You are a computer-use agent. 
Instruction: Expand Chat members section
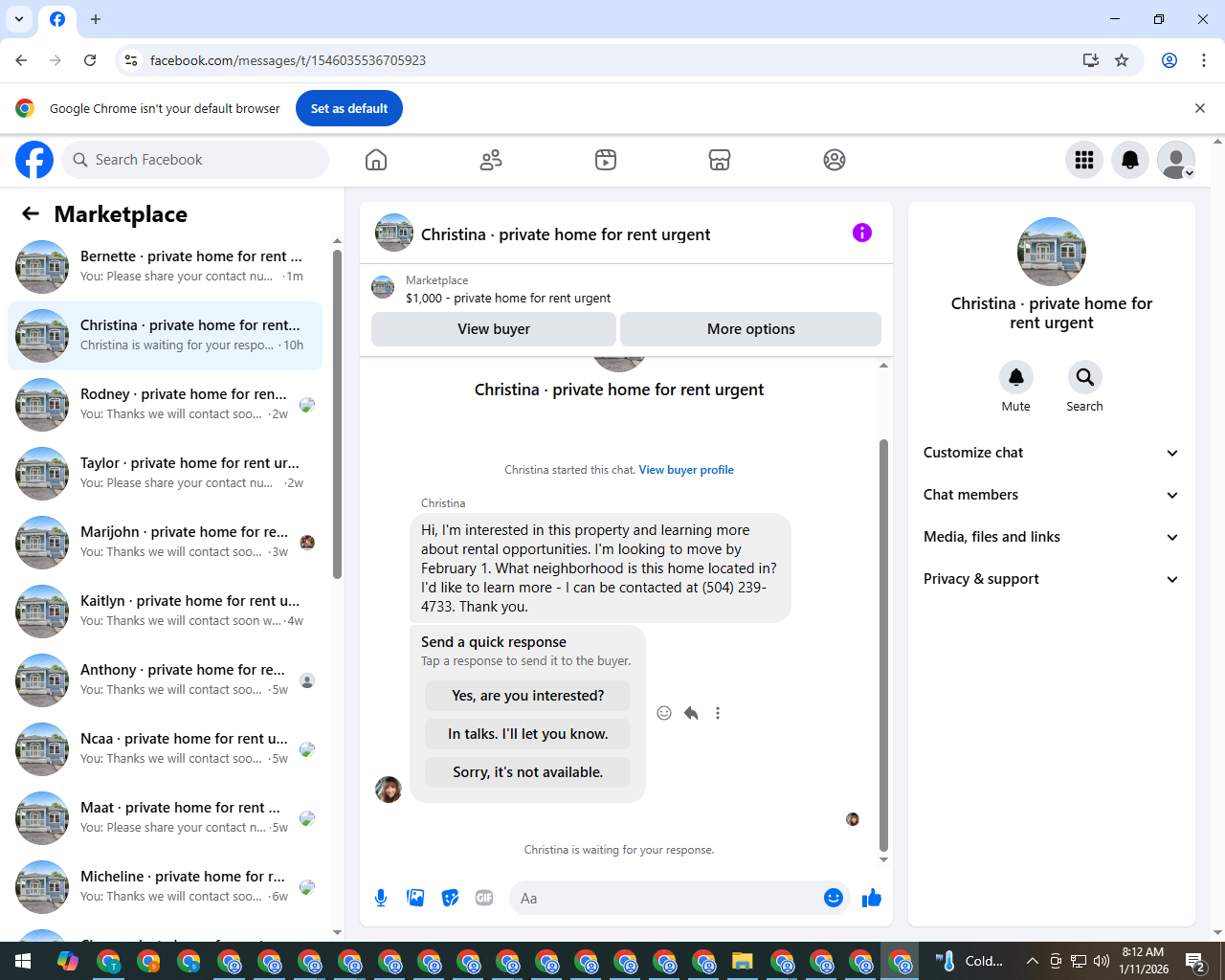coord(1051,495)
